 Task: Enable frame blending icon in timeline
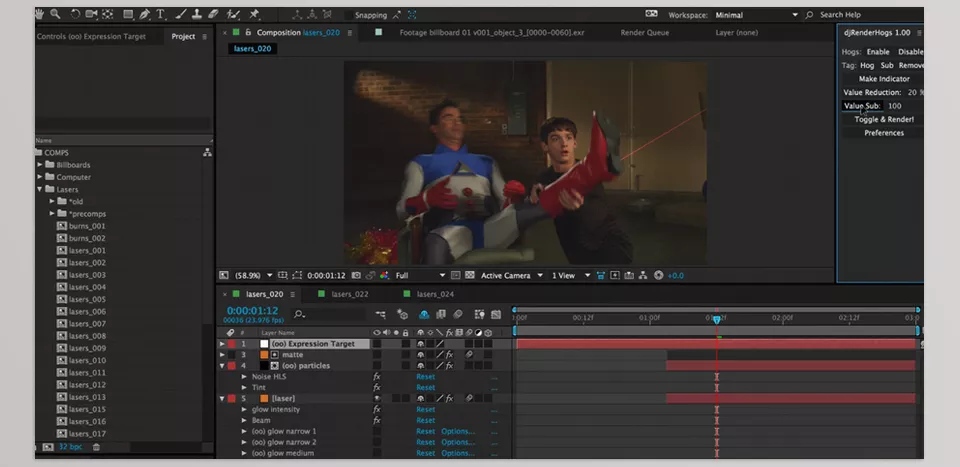pos(440,315)
